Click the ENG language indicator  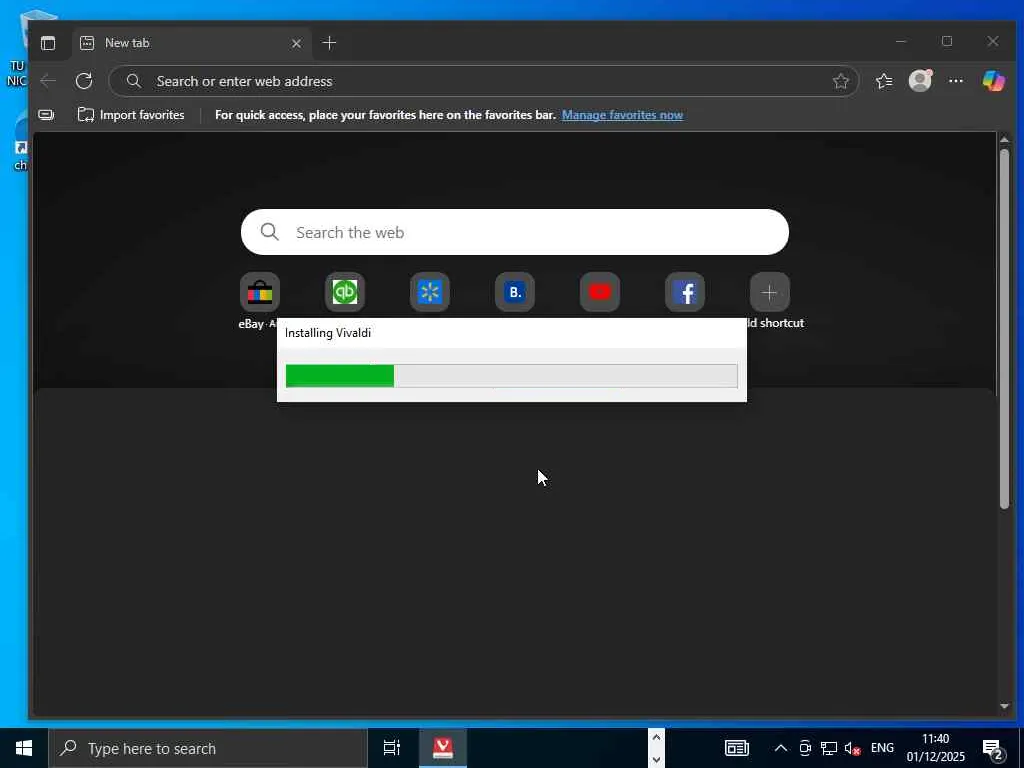(882, 748)
